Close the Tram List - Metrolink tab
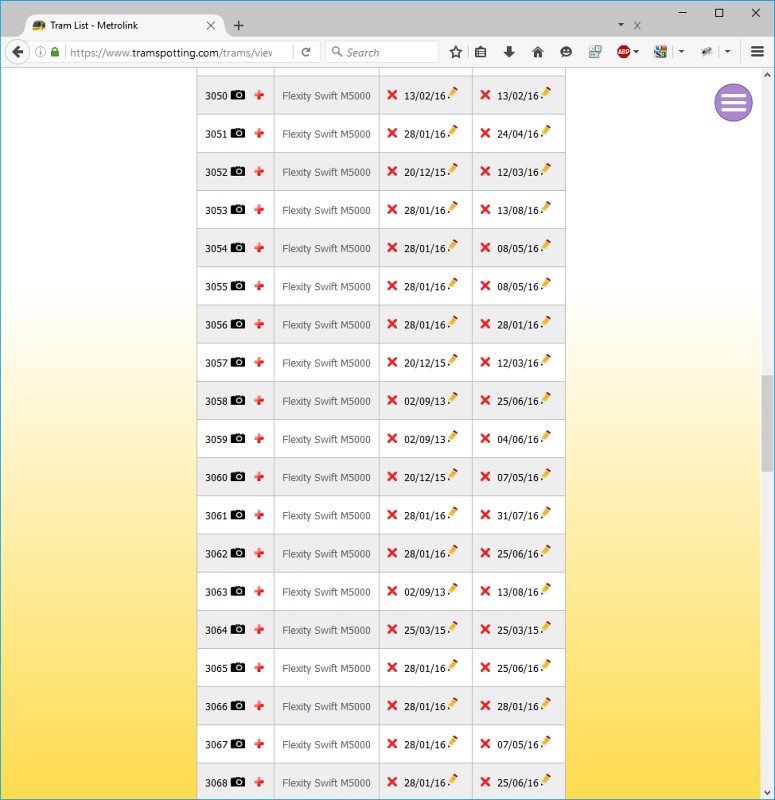Viewport: 775px width, 800px height. coord(211,26)
